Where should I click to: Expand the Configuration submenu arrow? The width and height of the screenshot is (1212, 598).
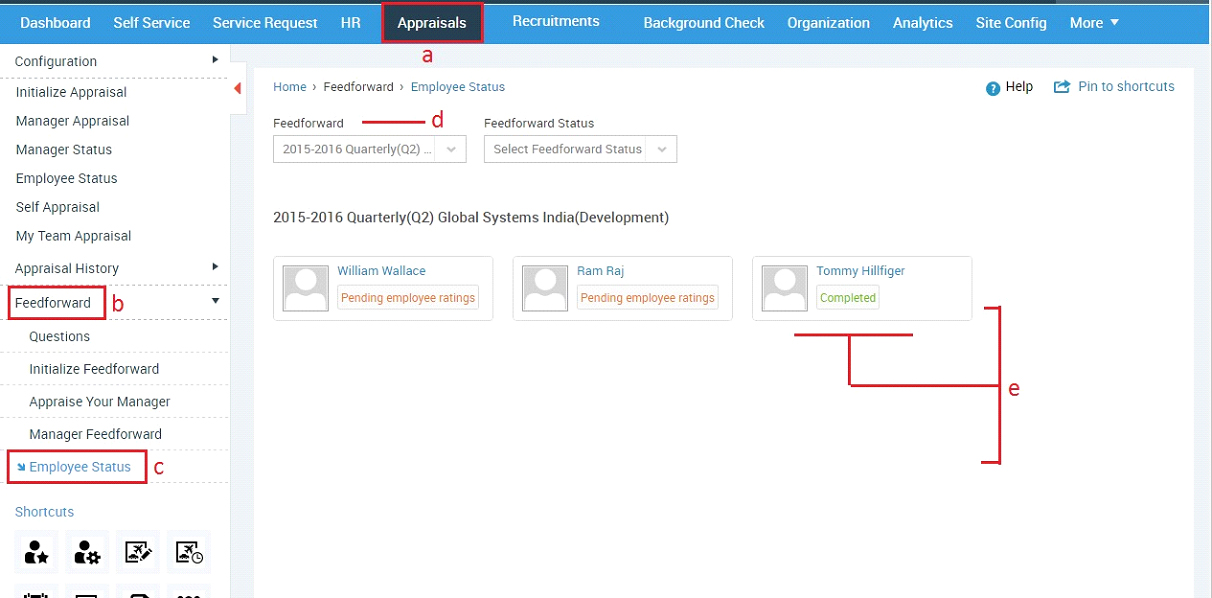tap(215, 60)
